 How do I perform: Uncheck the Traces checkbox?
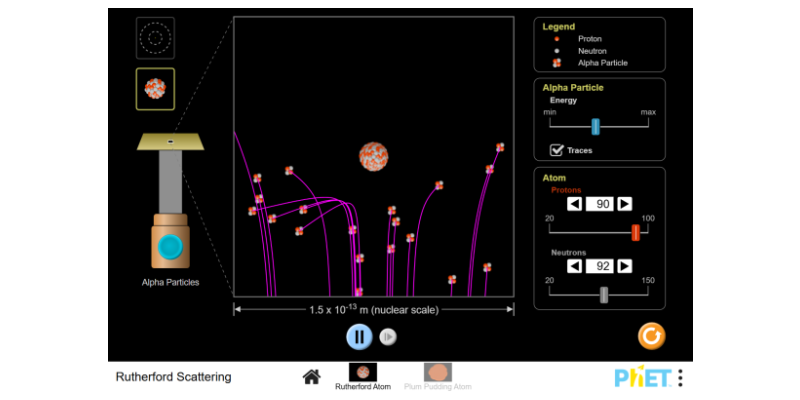point(557,150)
